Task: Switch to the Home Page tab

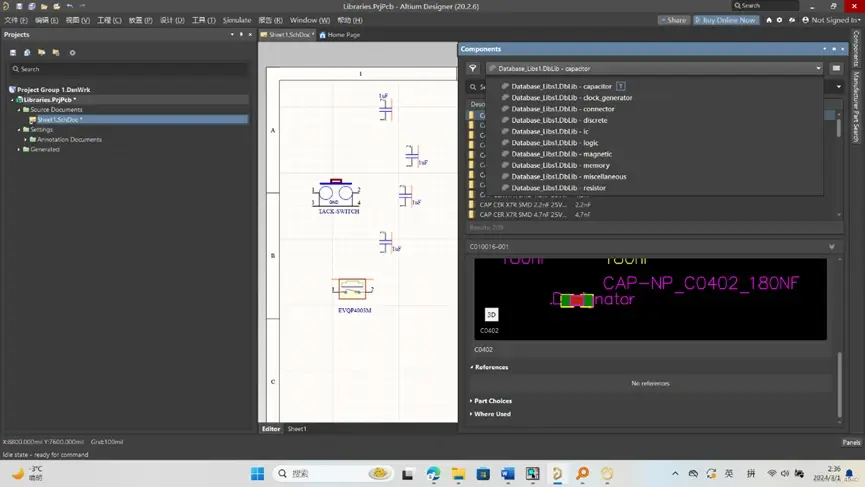Action: click(340, 35)
